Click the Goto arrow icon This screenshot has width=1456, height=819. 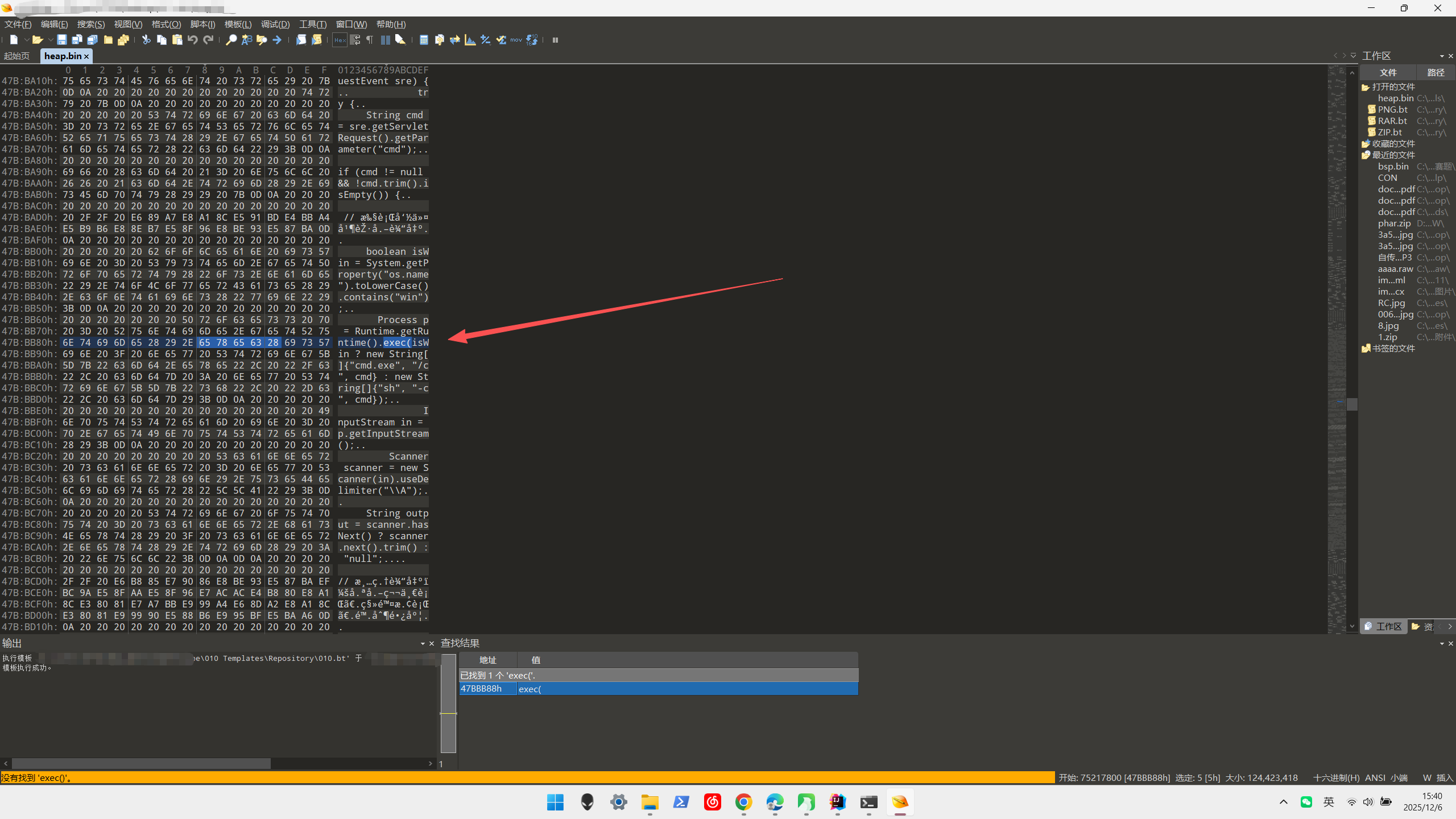[277, 40]
